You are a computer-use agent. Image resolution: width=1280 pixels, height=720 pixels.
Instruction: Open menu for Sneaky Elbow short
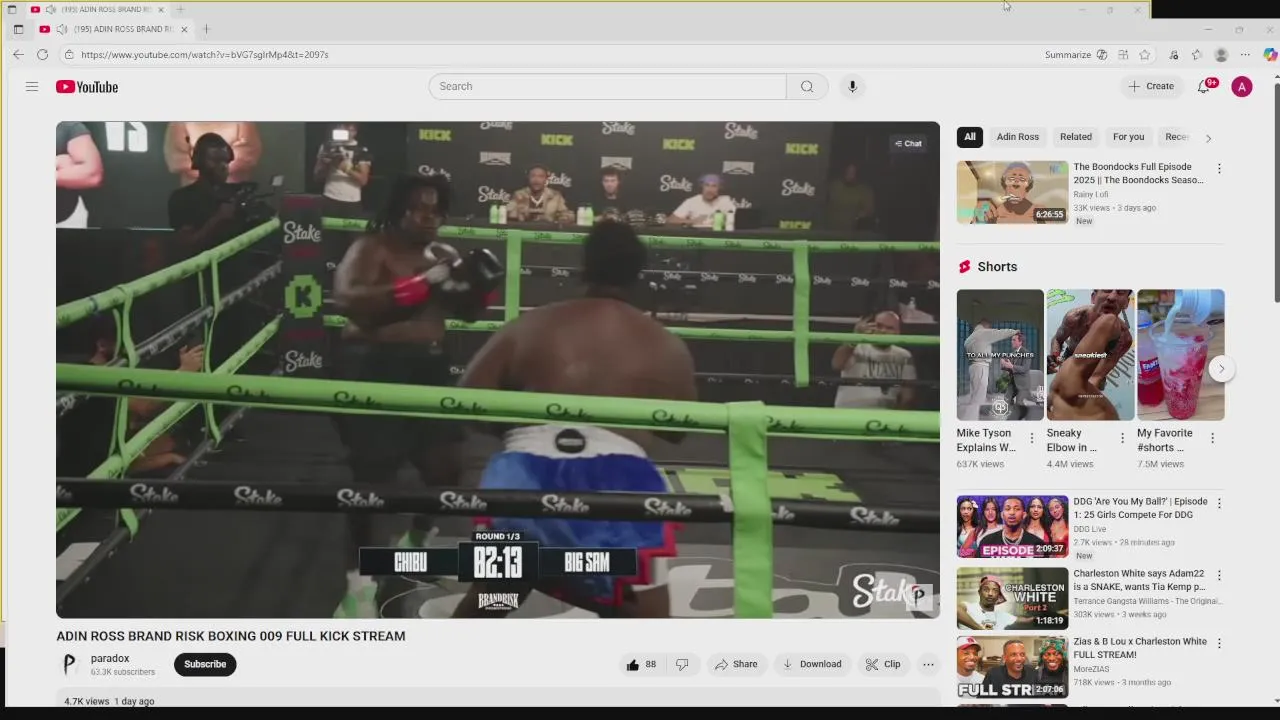[1122, 438]
